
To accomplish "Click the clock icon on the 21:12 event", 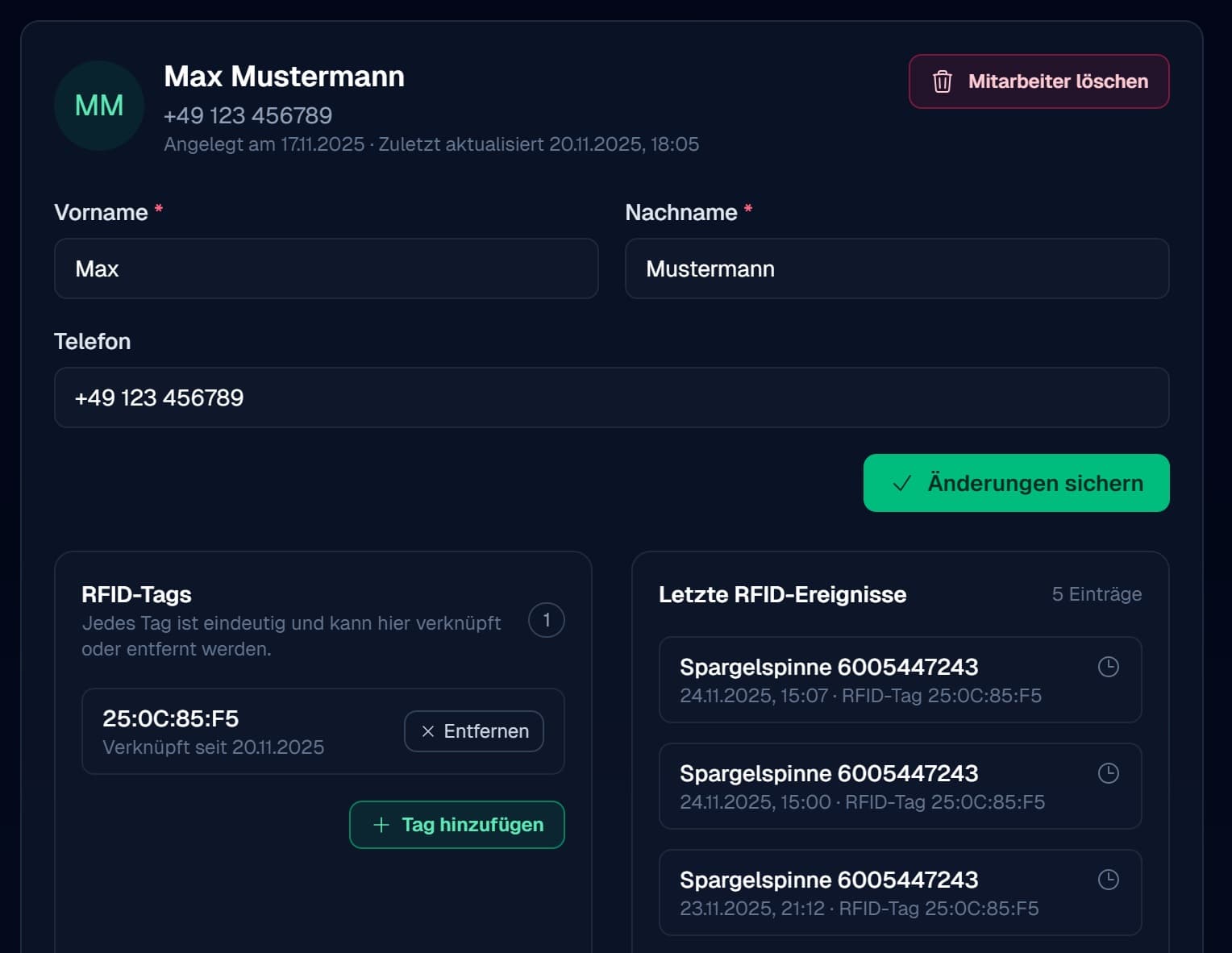I will [1109, 880].
